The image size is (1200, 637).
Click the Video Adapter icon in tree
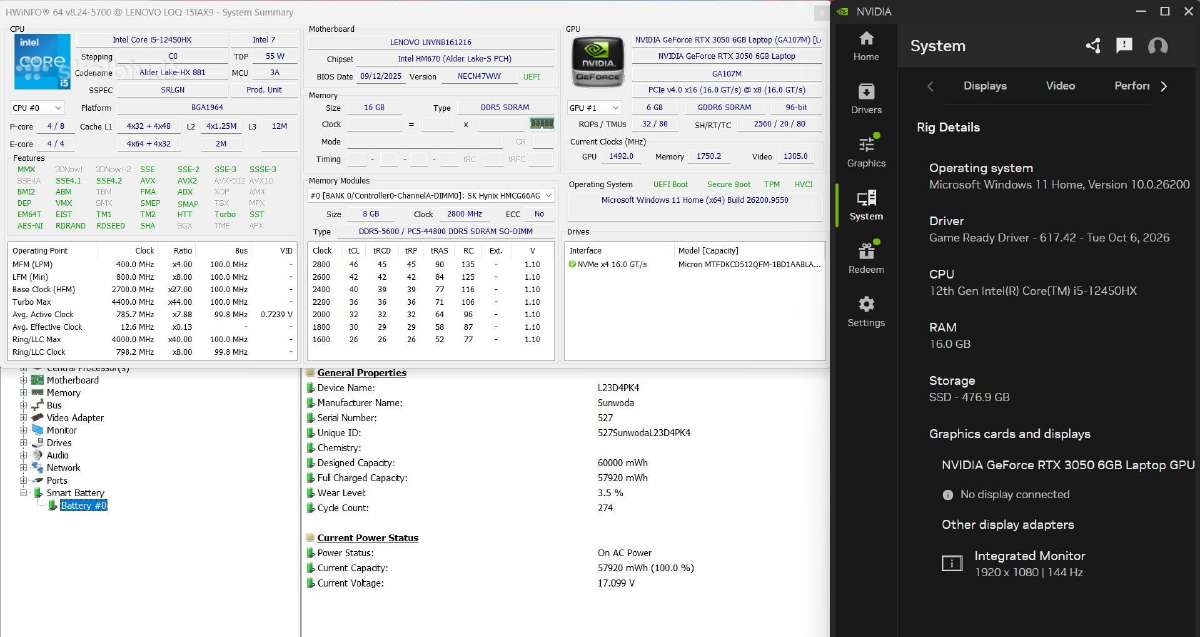[37, 418]
